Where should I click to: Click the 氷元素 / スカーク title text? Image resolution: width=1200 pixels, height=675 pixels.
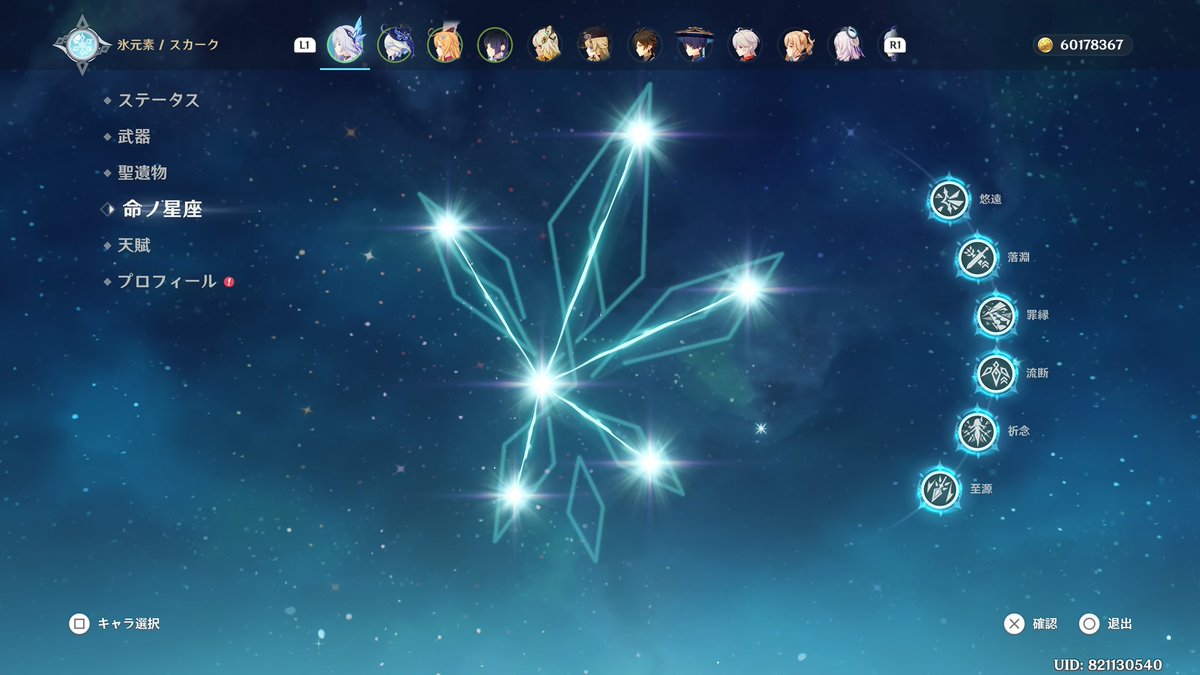point(168,45)
